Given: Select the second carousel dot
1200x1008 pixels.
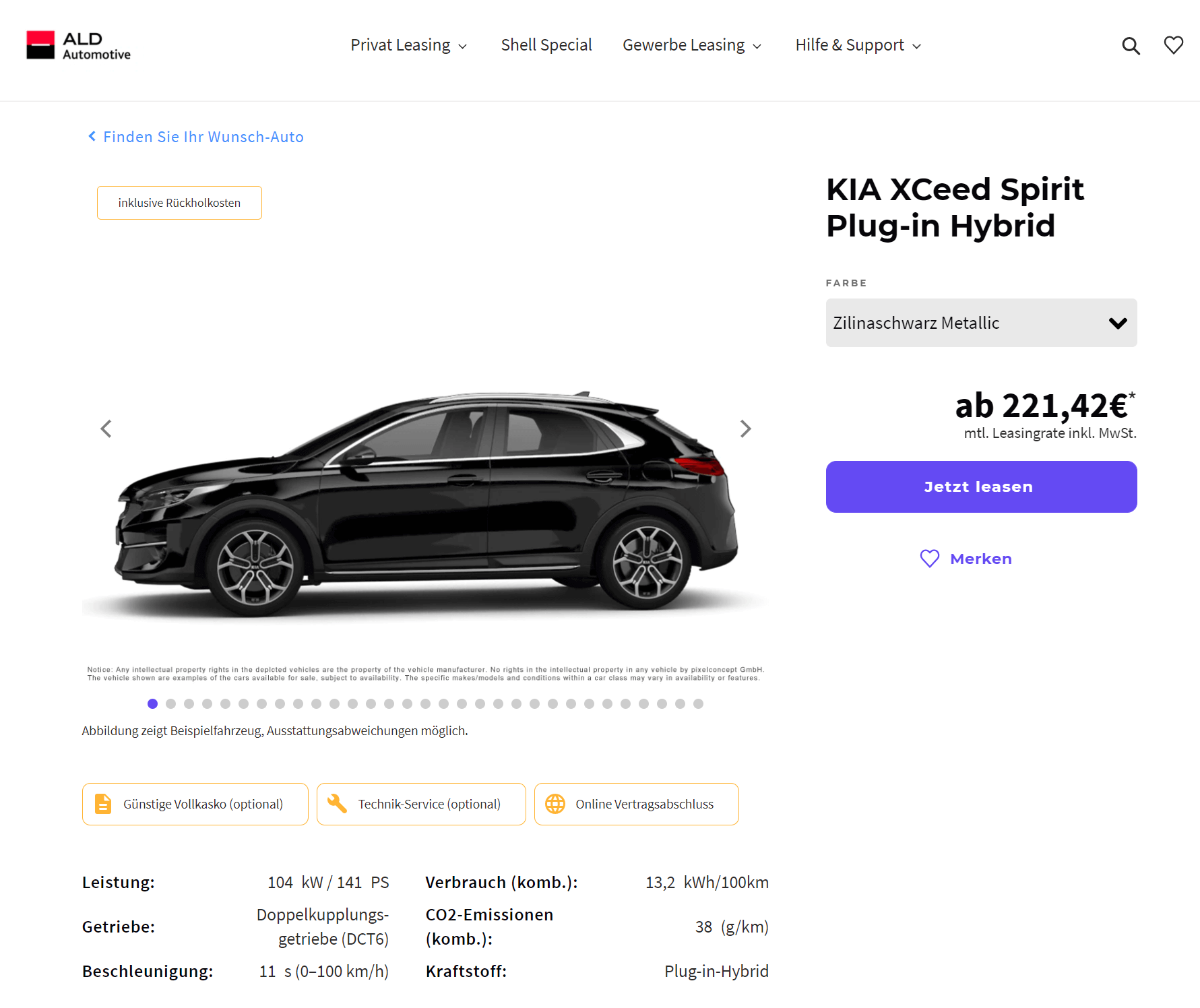Looking at the screenshot, I should [x=171, y=703].
